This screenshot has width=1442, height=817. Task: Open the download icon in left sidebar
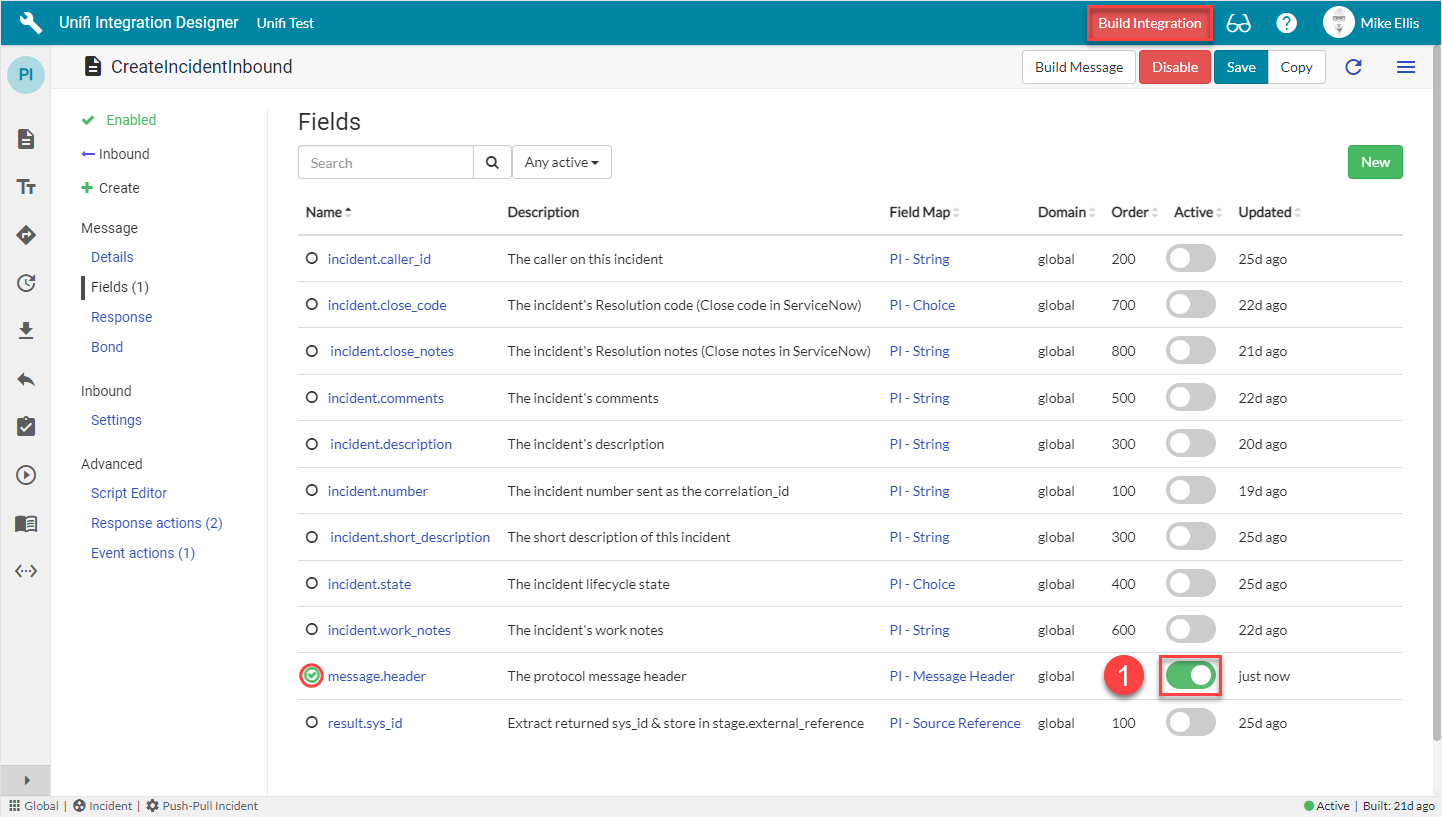27,331
